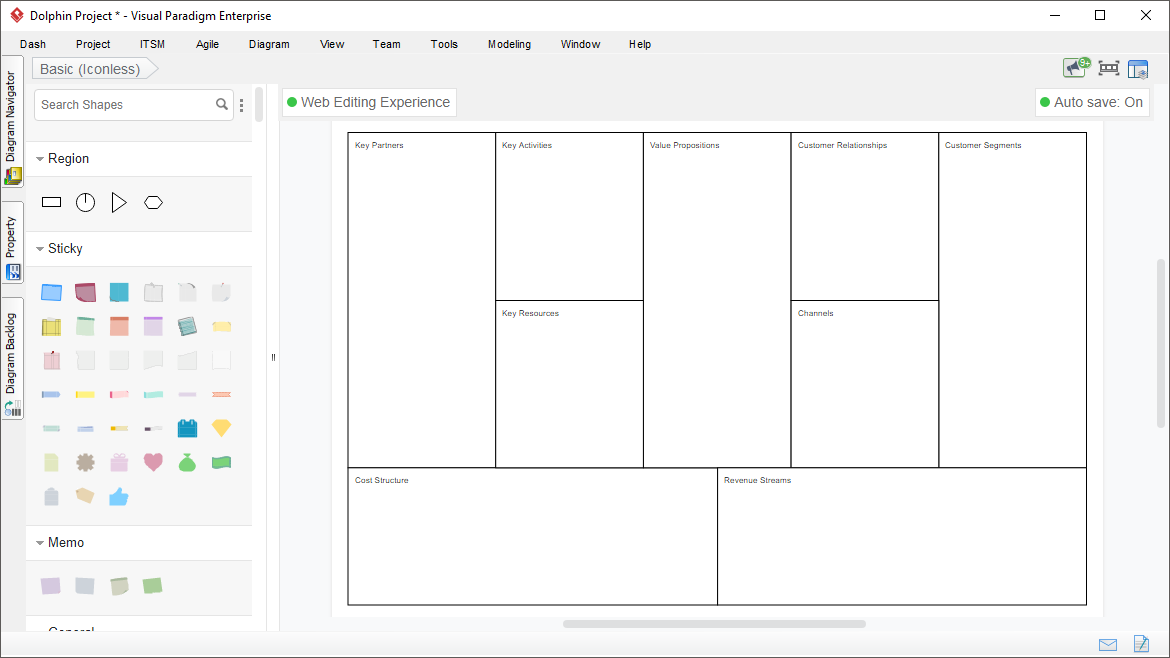Select the green banknote shape

click(222, 463)
